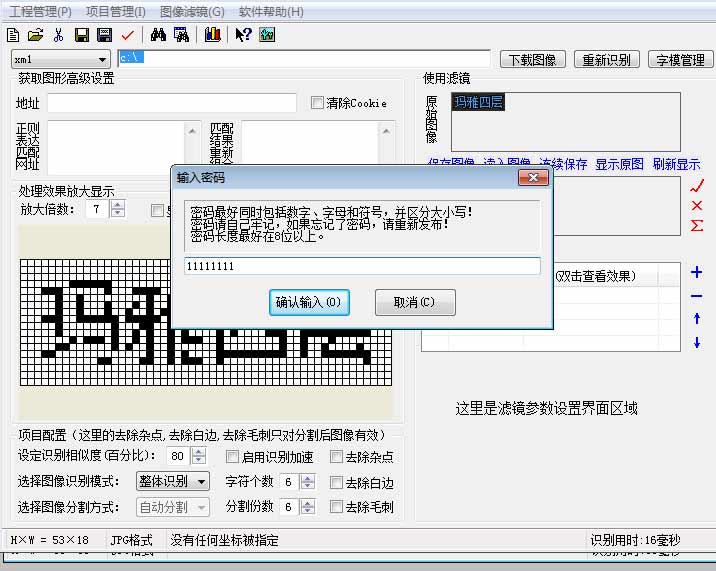Check the 启用识别加速 option
The image size is (716, 571).
click(233, 457)
